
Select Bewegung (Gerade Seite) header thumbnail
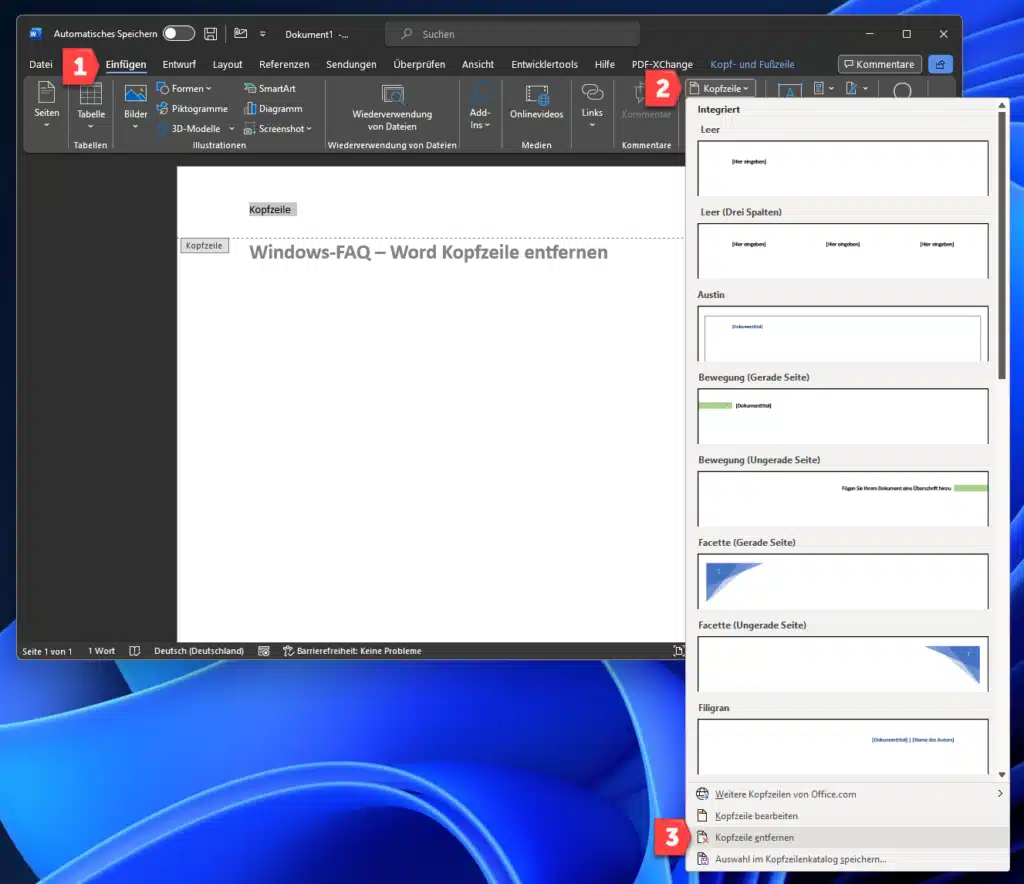point(842,416)
